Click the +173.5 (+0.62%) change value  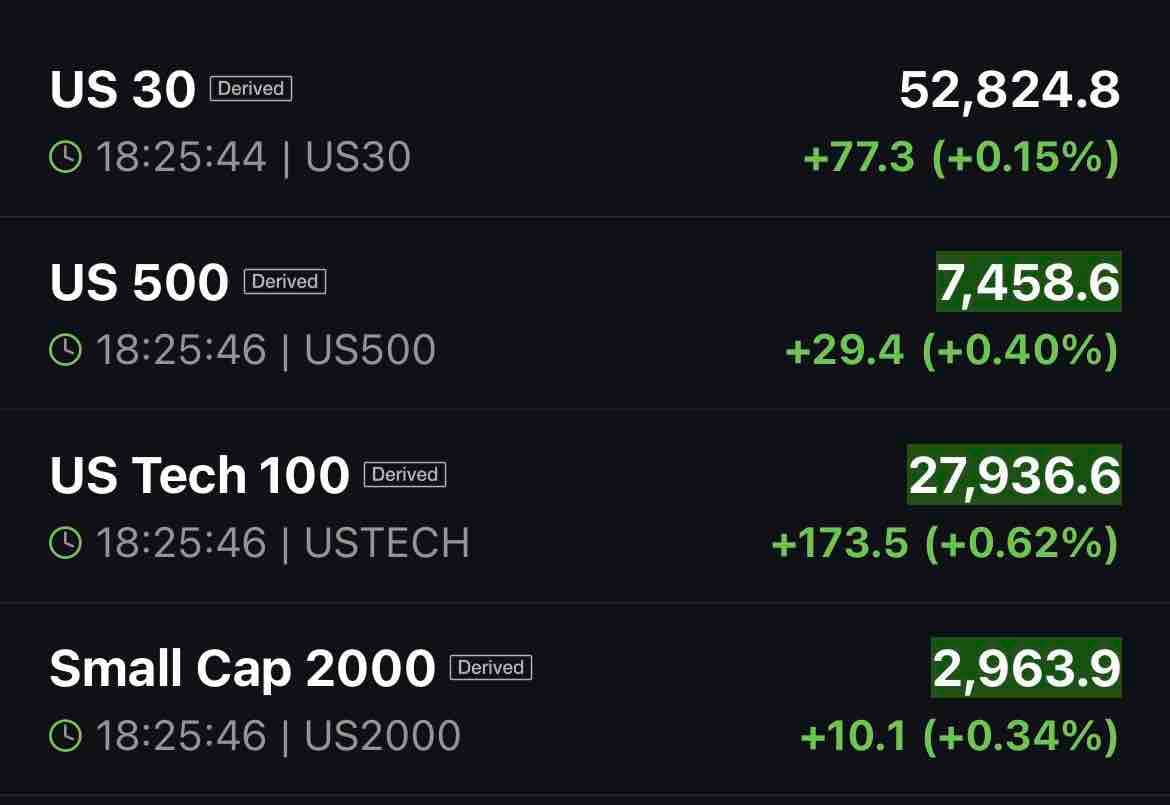(945, 543)
